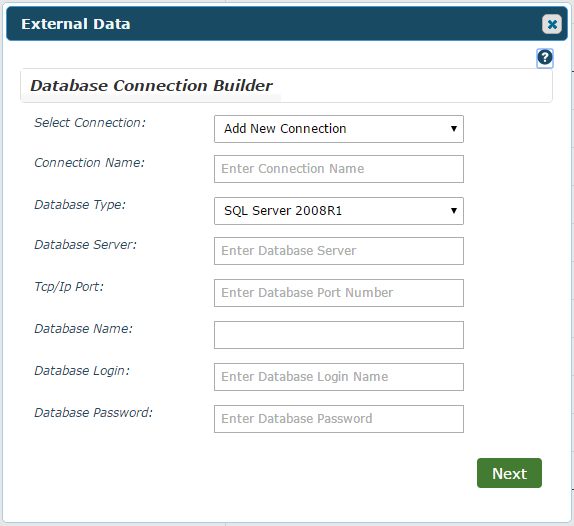Click the "Database Password:" label
The image size is (574, 526).
coord(94,413)
